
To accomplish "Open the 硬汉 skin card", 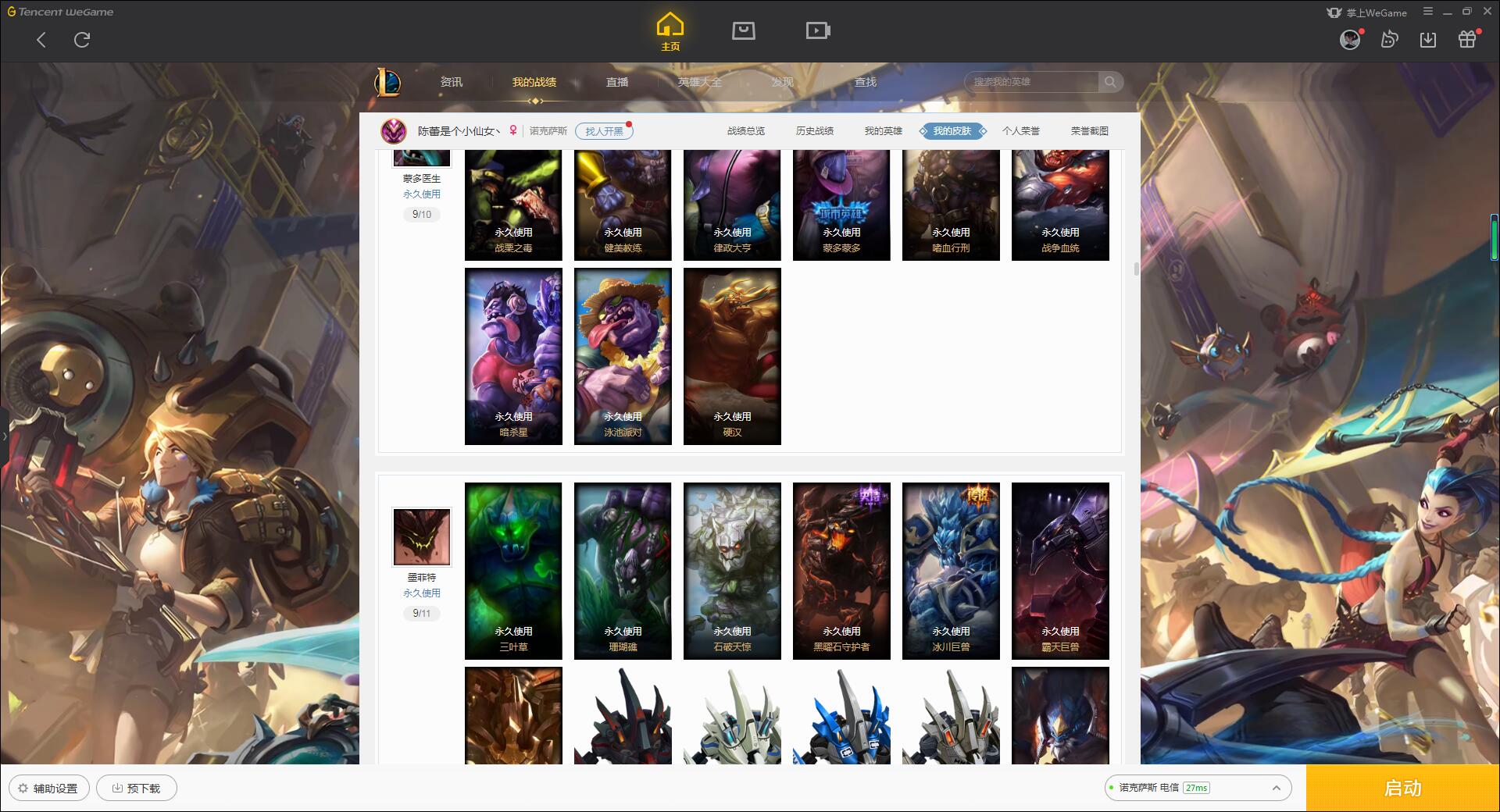I will coord(732,357).
